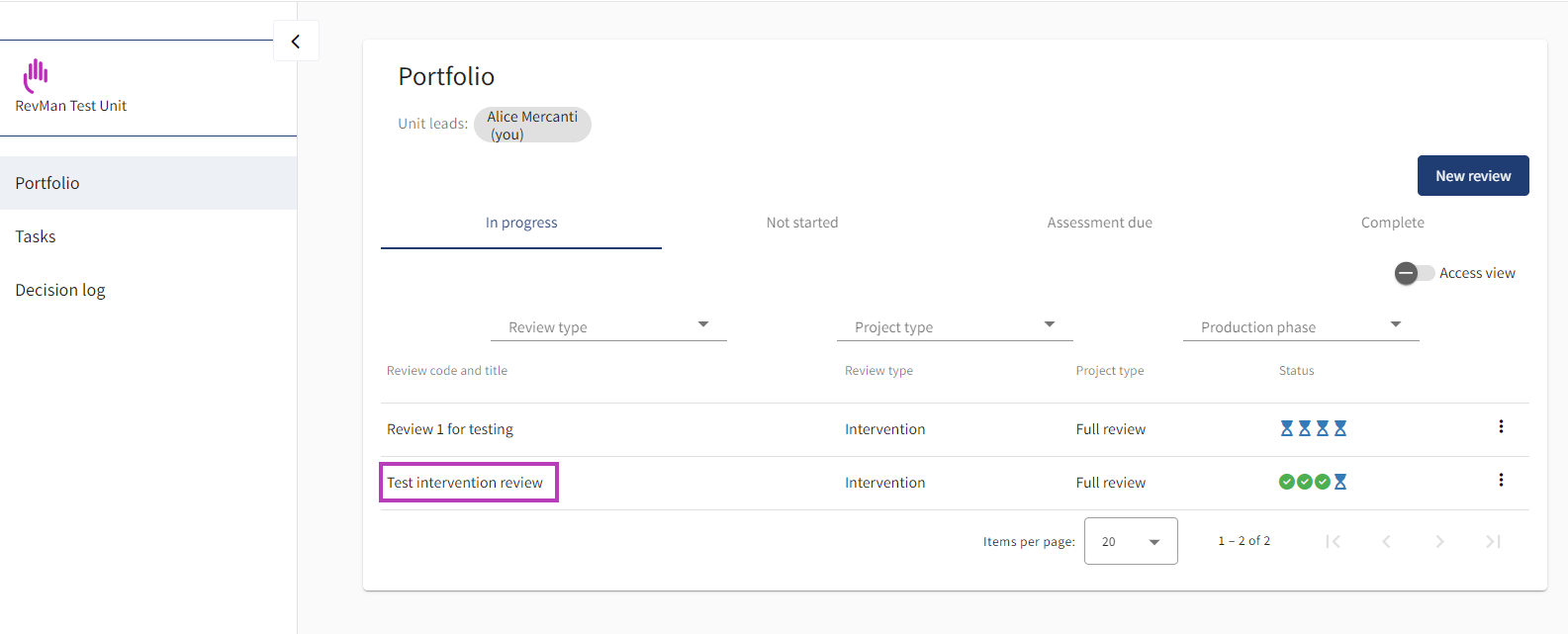The height and width of the screenshot is (634, 1568).
Task: Switch to the Assessment due tab
Action: (1099, 223)
